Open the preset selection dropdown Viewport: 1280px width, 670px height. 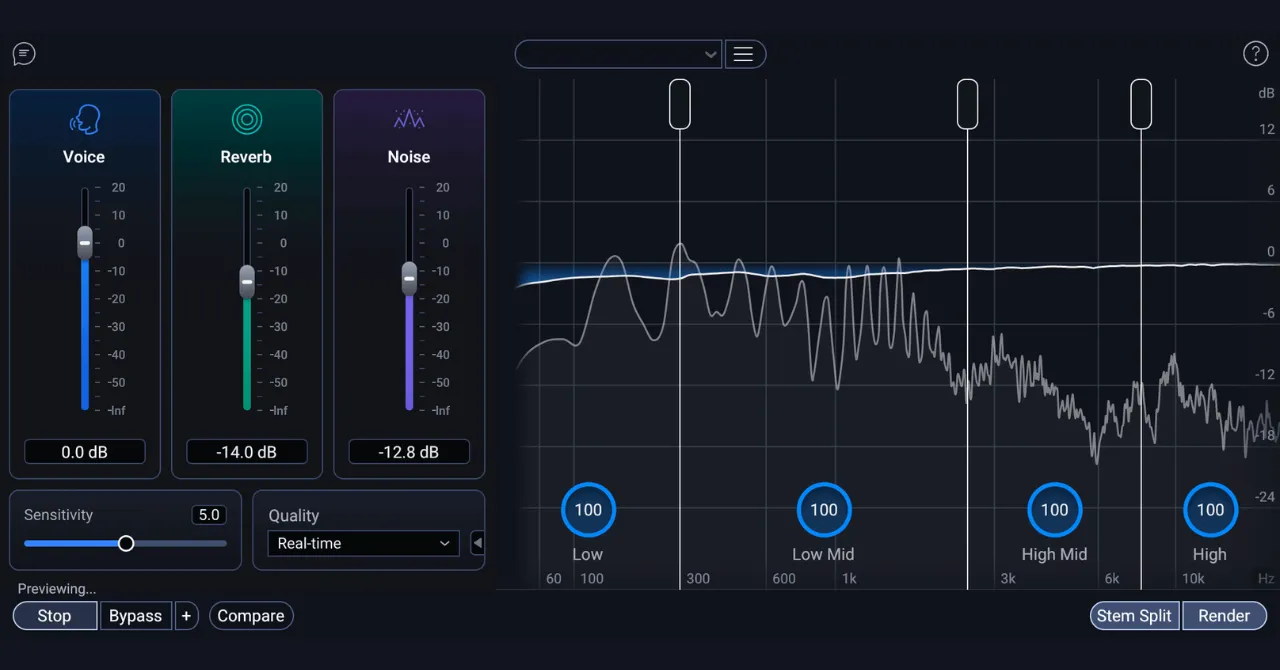[618, 54]
